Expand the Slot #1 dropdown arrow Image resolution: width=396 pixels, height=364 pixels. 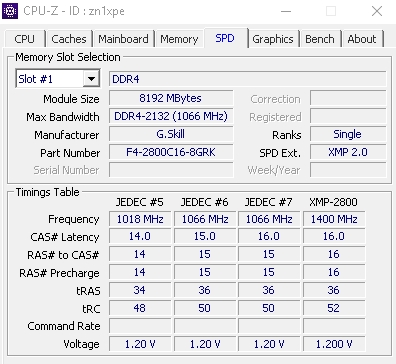tap(91, 79)
